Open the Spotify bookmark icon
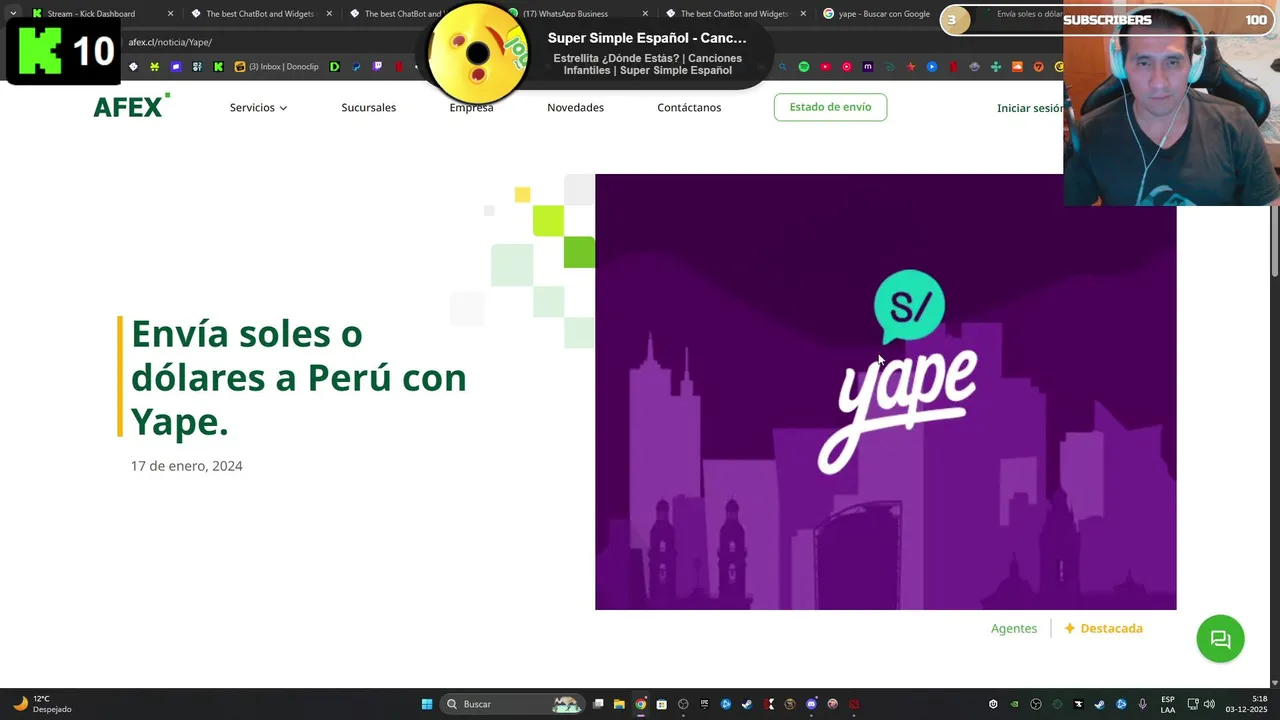Image resolution: width=1280 pixels, height=720 pixels. (804, 67)
